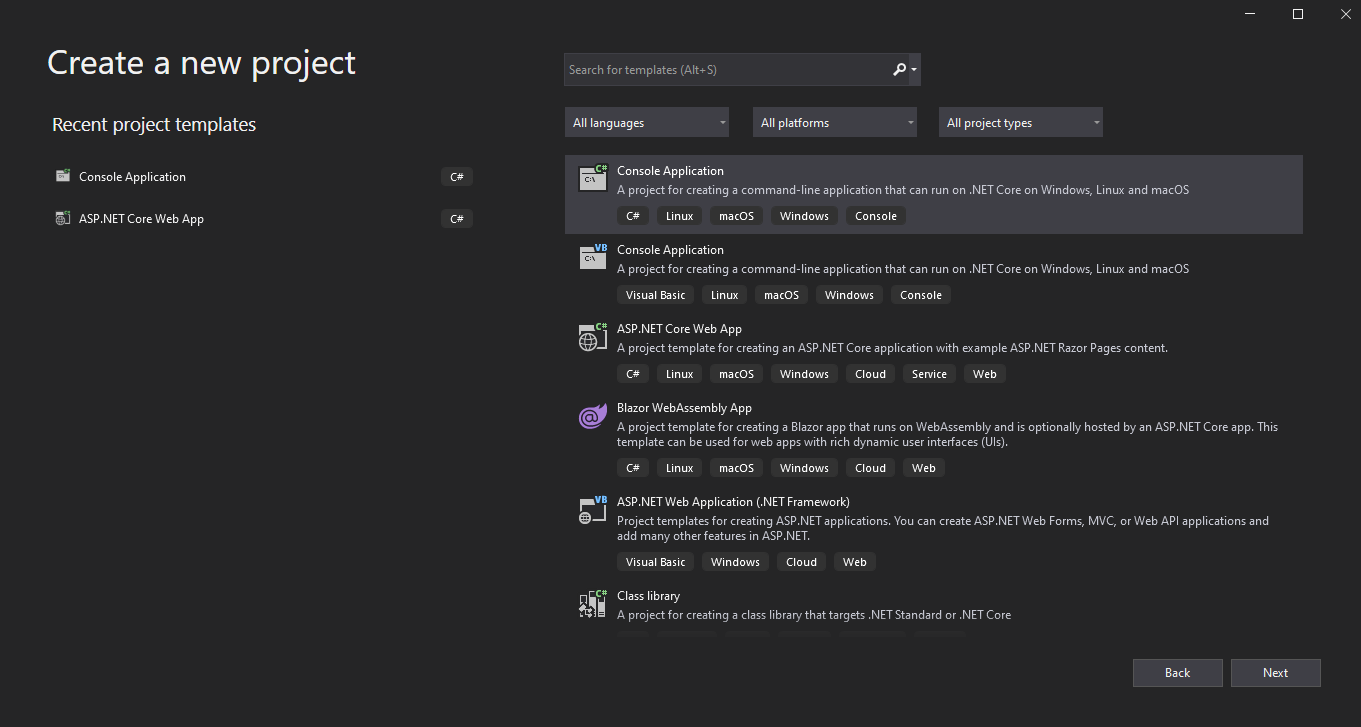The height and width of the screenshot is (727, 1361).
Task: Select the Visual Basic Console Application template icon
Action: 593,257
